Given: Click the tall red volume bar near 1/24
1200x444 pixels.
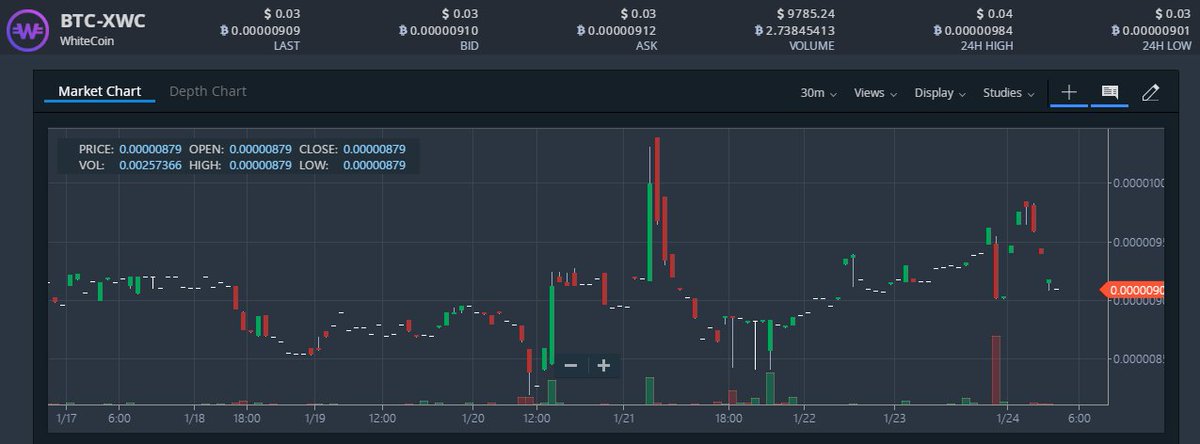Looking at the screenshot, I should 996,370.
